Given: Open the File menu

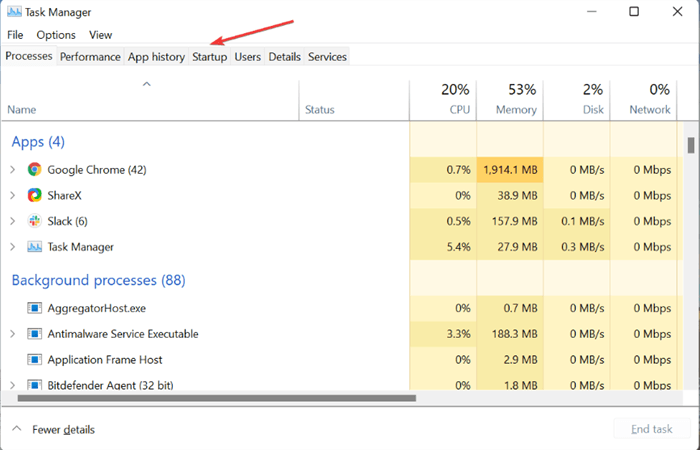Looking at the screenshot, I should (15, 35).
